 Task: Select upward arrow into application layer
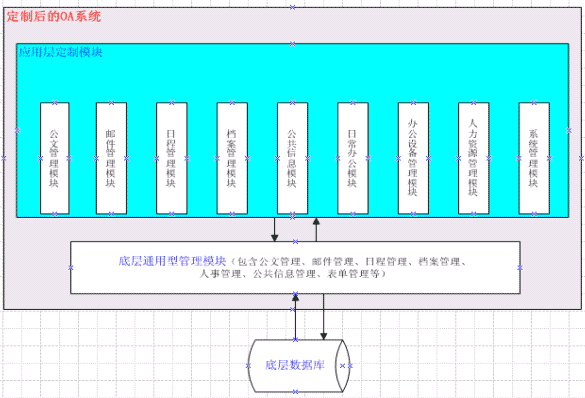pos(316,229)
